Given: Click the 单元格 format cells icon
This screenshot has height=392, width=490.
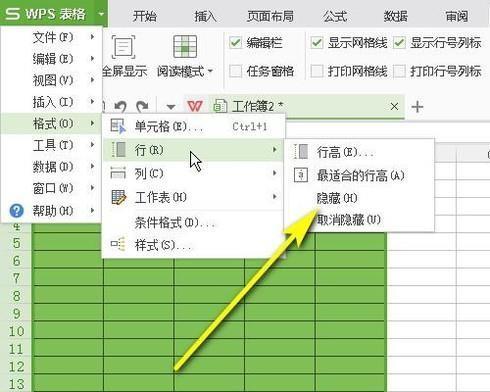Looking at the screenshot, I should coord(118,127).
